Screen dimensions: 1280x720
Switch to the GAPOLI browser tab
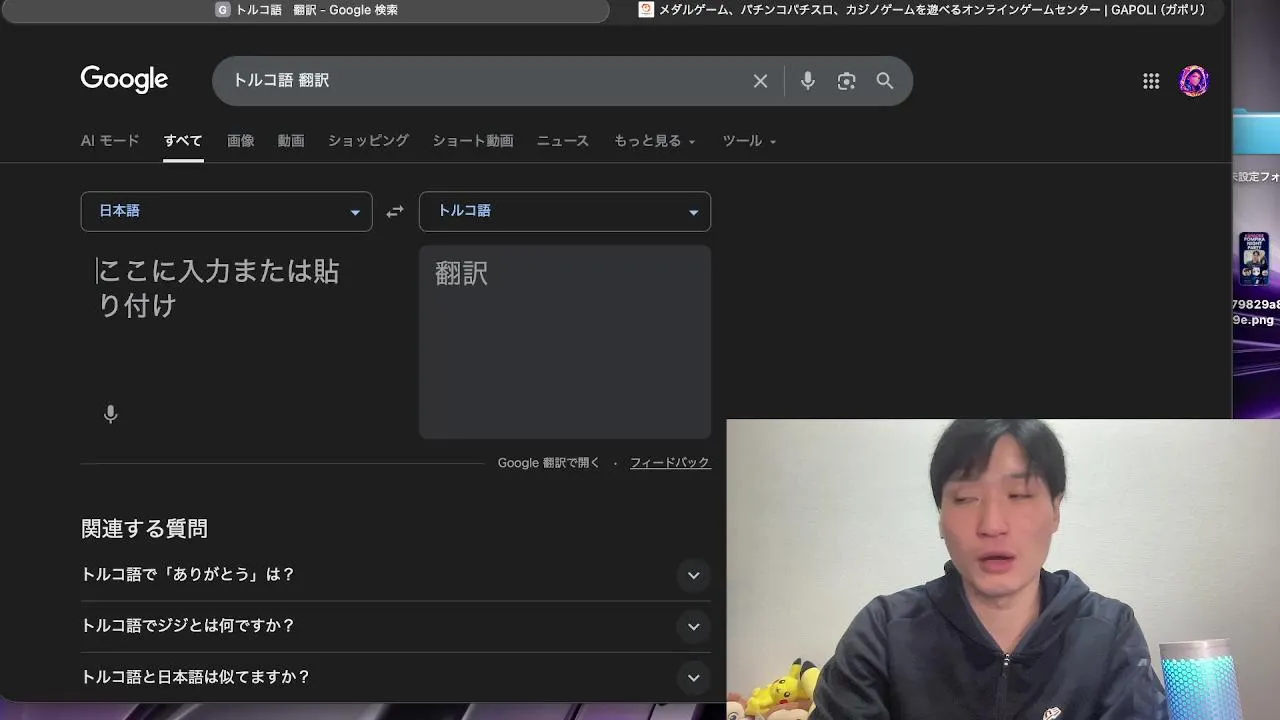[x=920, y=10]
